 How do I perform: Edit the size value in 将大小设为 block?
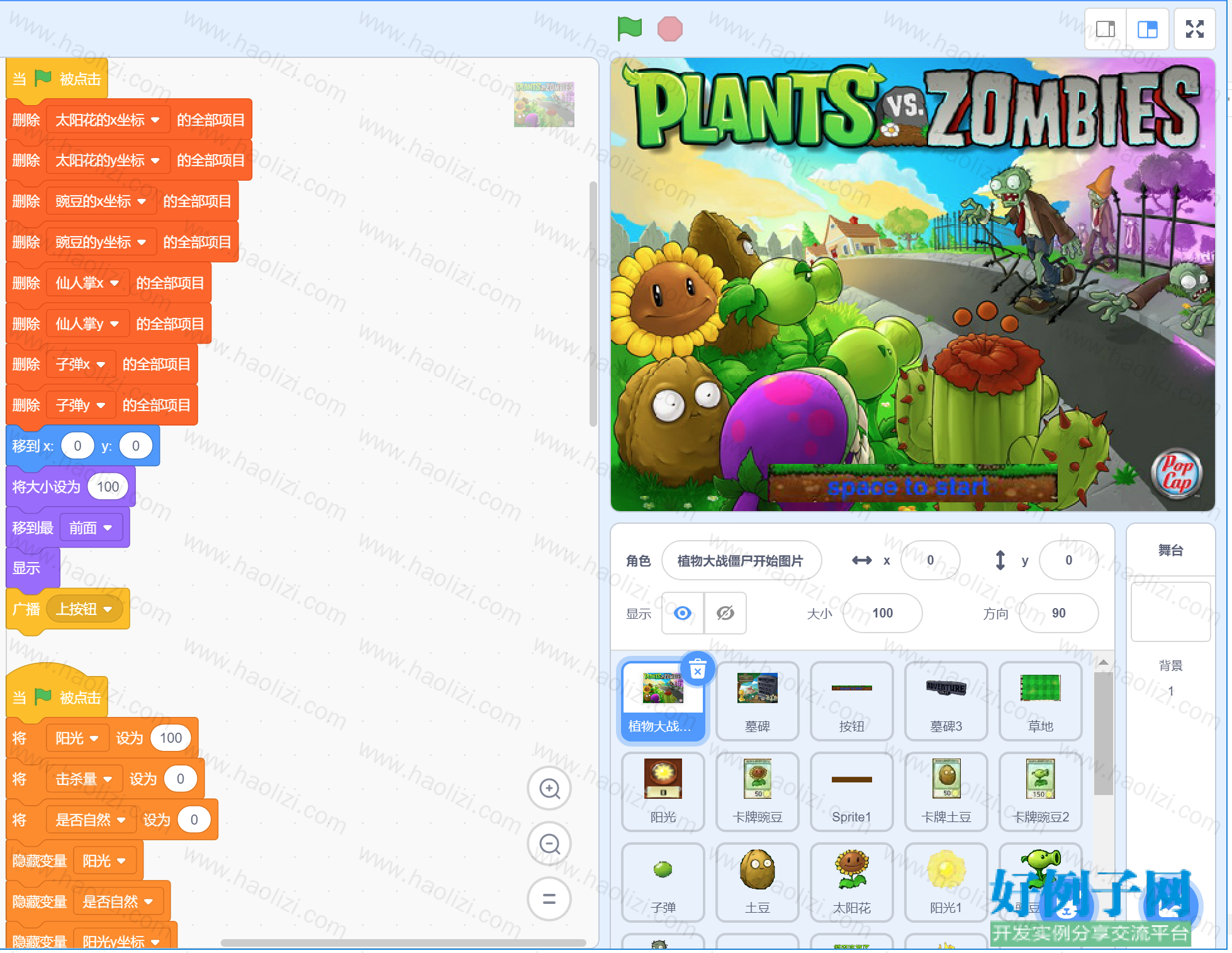click(x=108, y=487)
